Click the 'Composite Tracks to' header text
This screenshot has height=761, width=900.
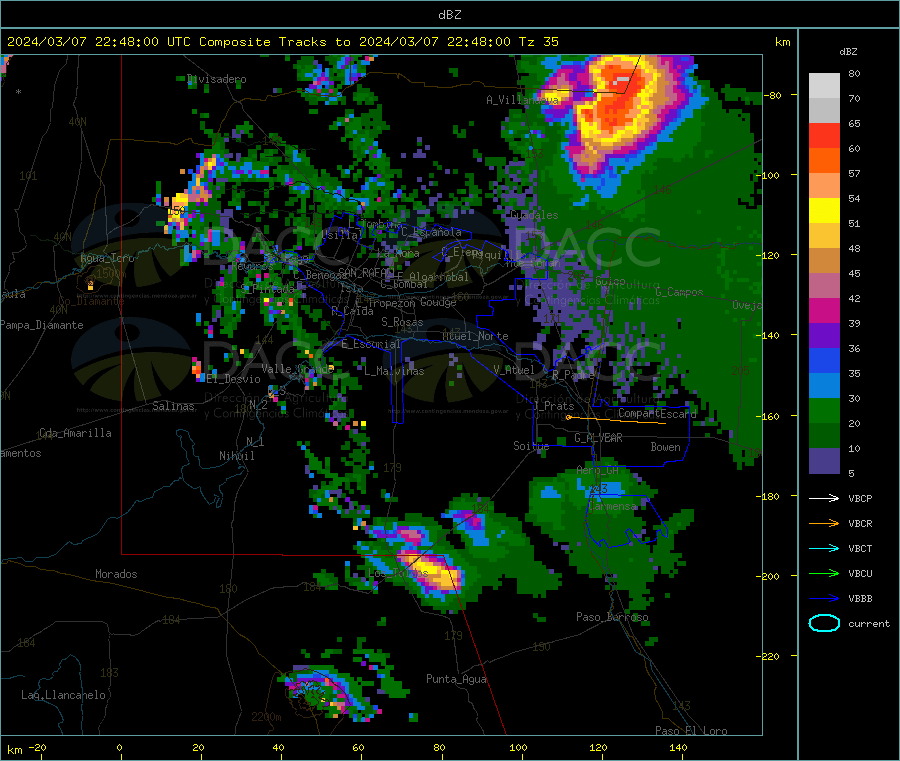[274, 42]
